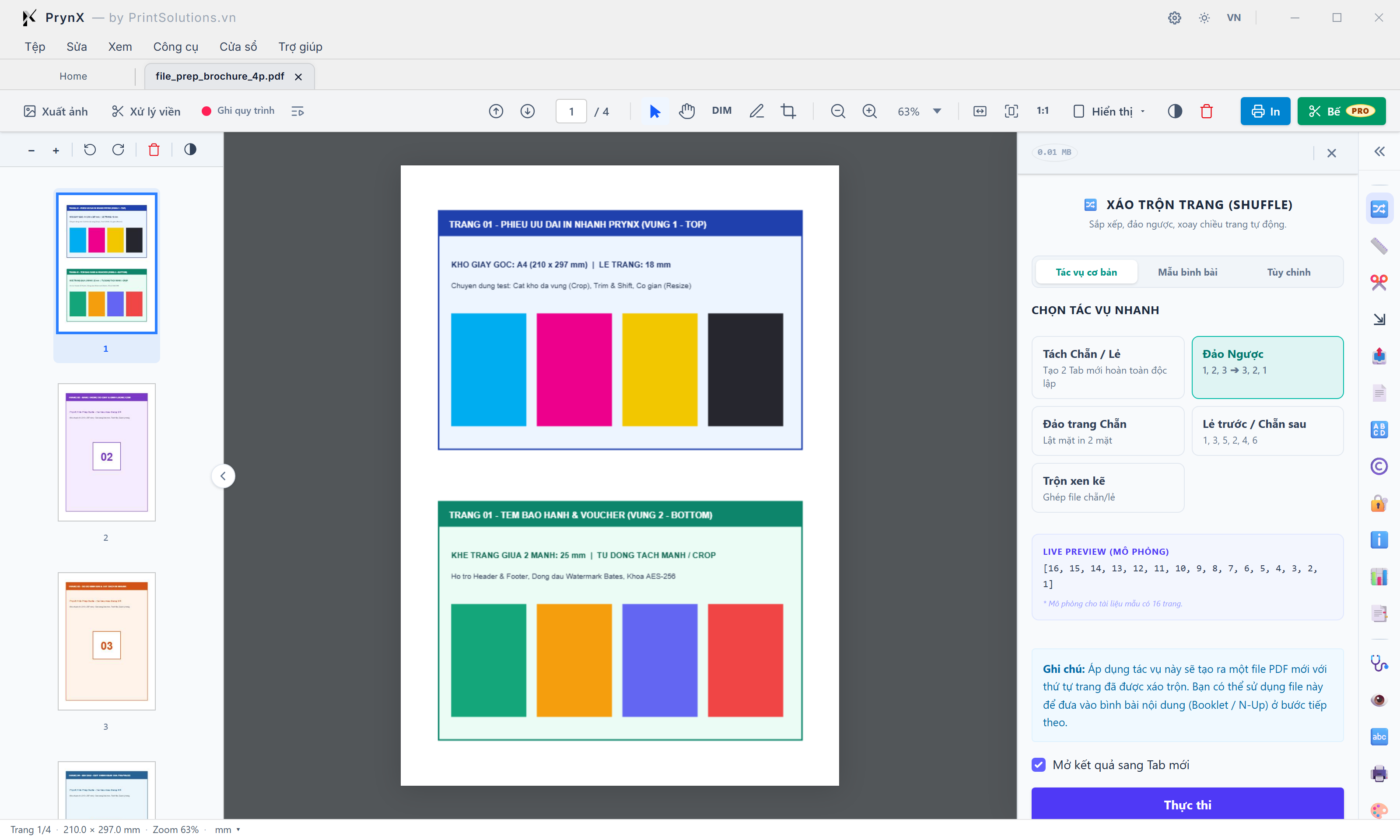Go to next page with down arrow

[x=527, y=111]
